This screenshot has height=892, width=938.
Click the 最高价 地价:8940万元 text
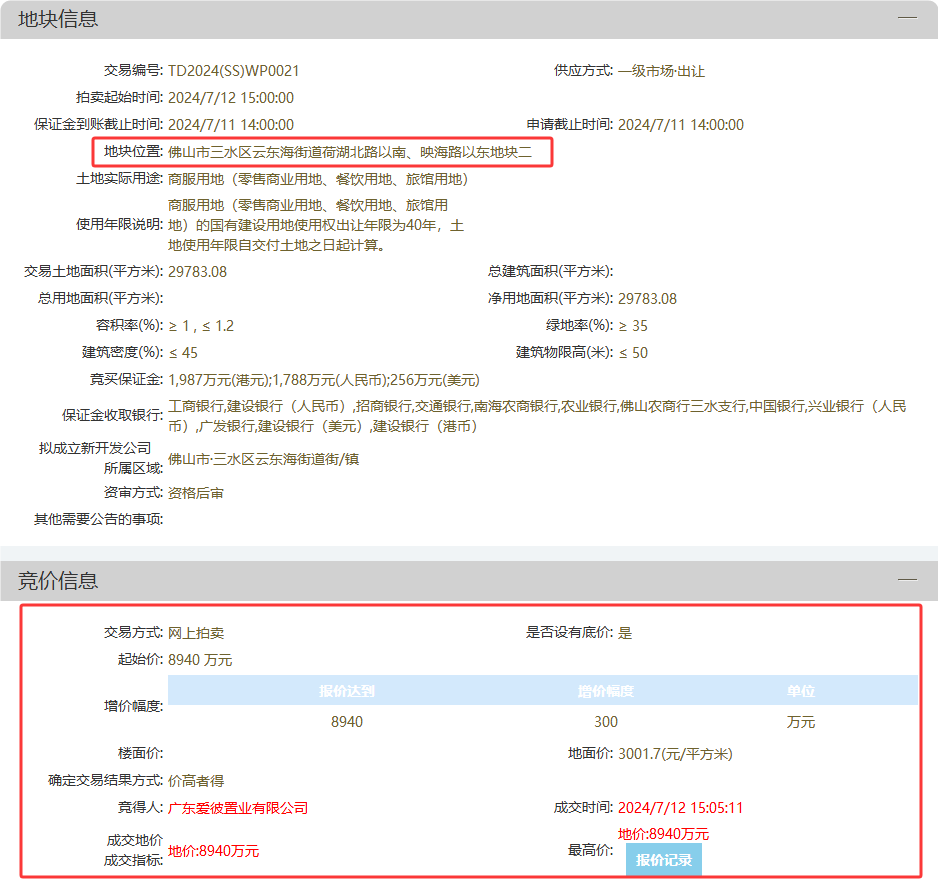663,834
